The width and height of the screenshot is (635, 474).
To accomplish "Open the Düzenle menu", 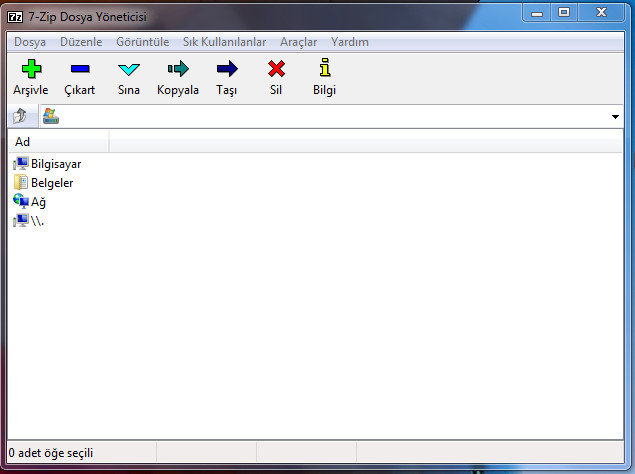I will [x=81, y=42].
